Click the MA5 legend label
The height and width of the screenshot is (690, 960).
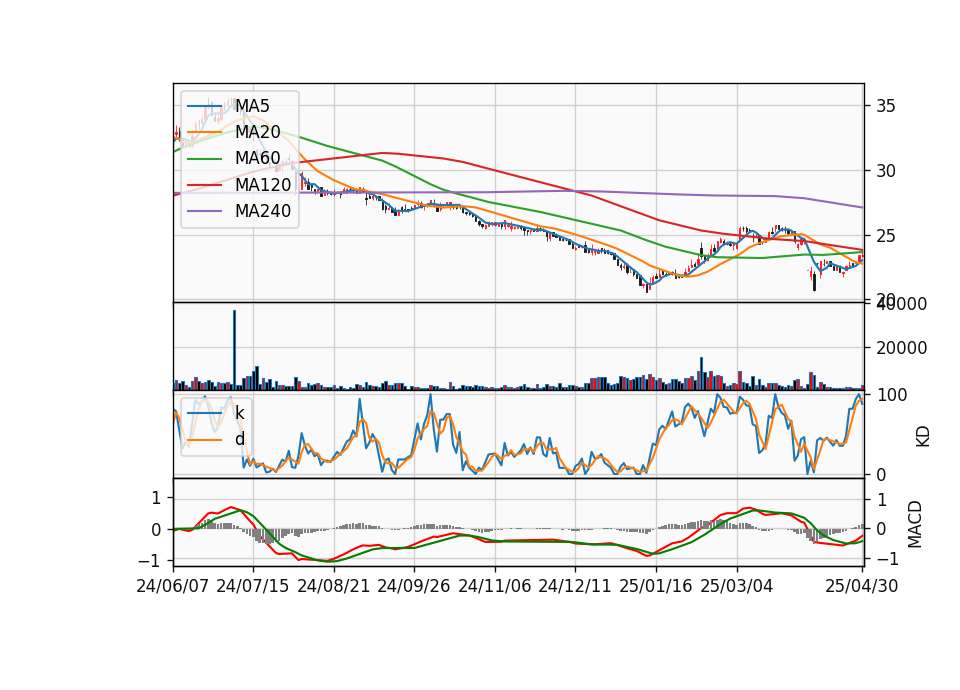tap(252, 106)
